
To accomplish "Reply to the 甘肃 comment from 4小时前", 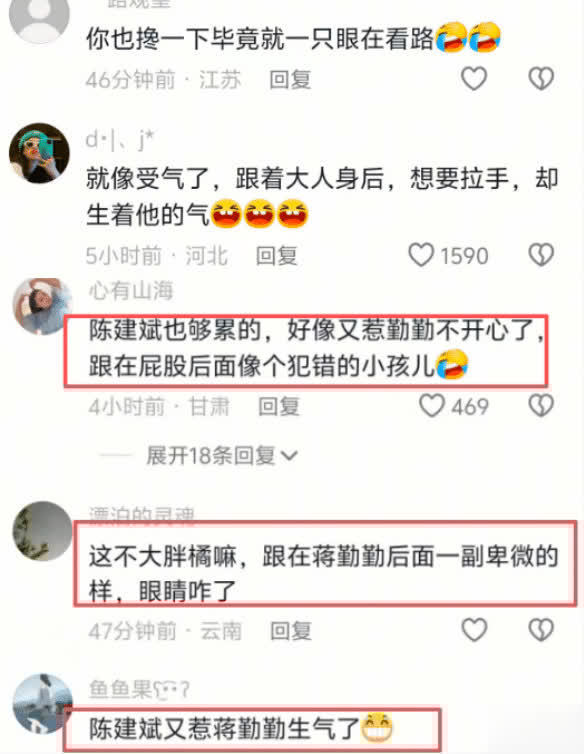I will tap(279, 406).
